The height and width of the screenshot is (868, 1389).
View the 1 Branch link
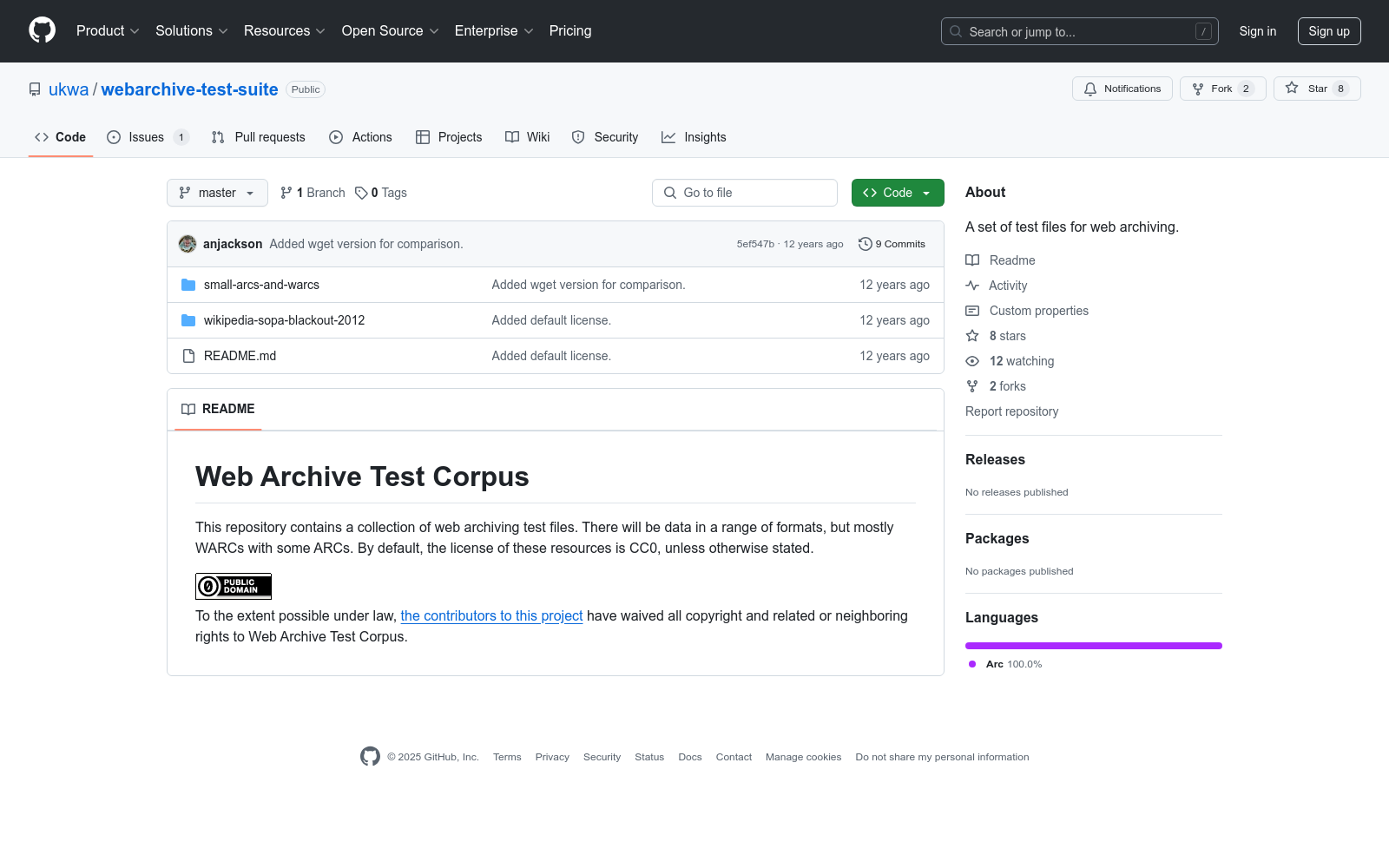[x=313, y=193]
